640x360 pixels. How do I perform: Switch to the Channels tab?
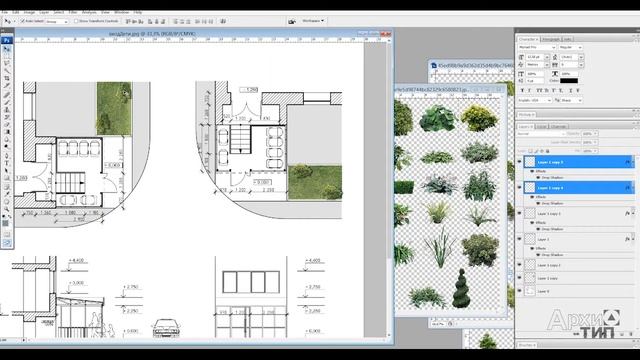558,127
